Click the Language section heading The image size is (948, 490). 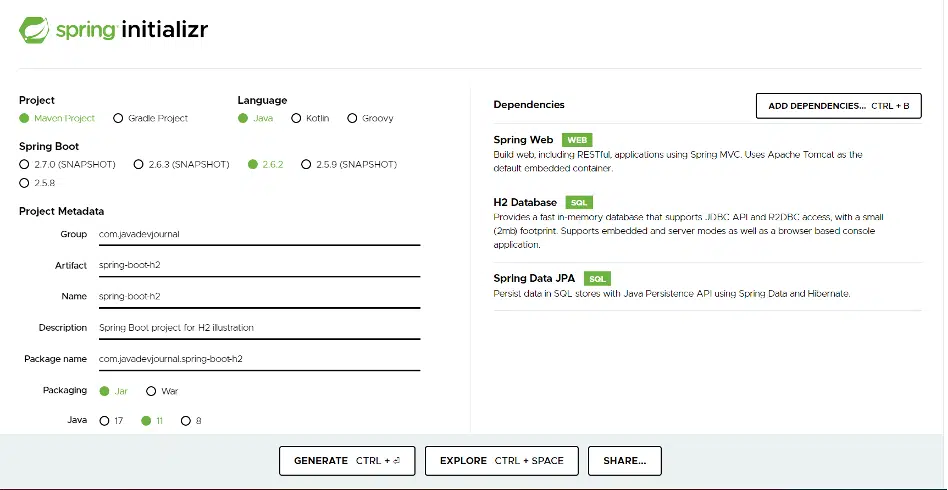[x=262, y=100]
